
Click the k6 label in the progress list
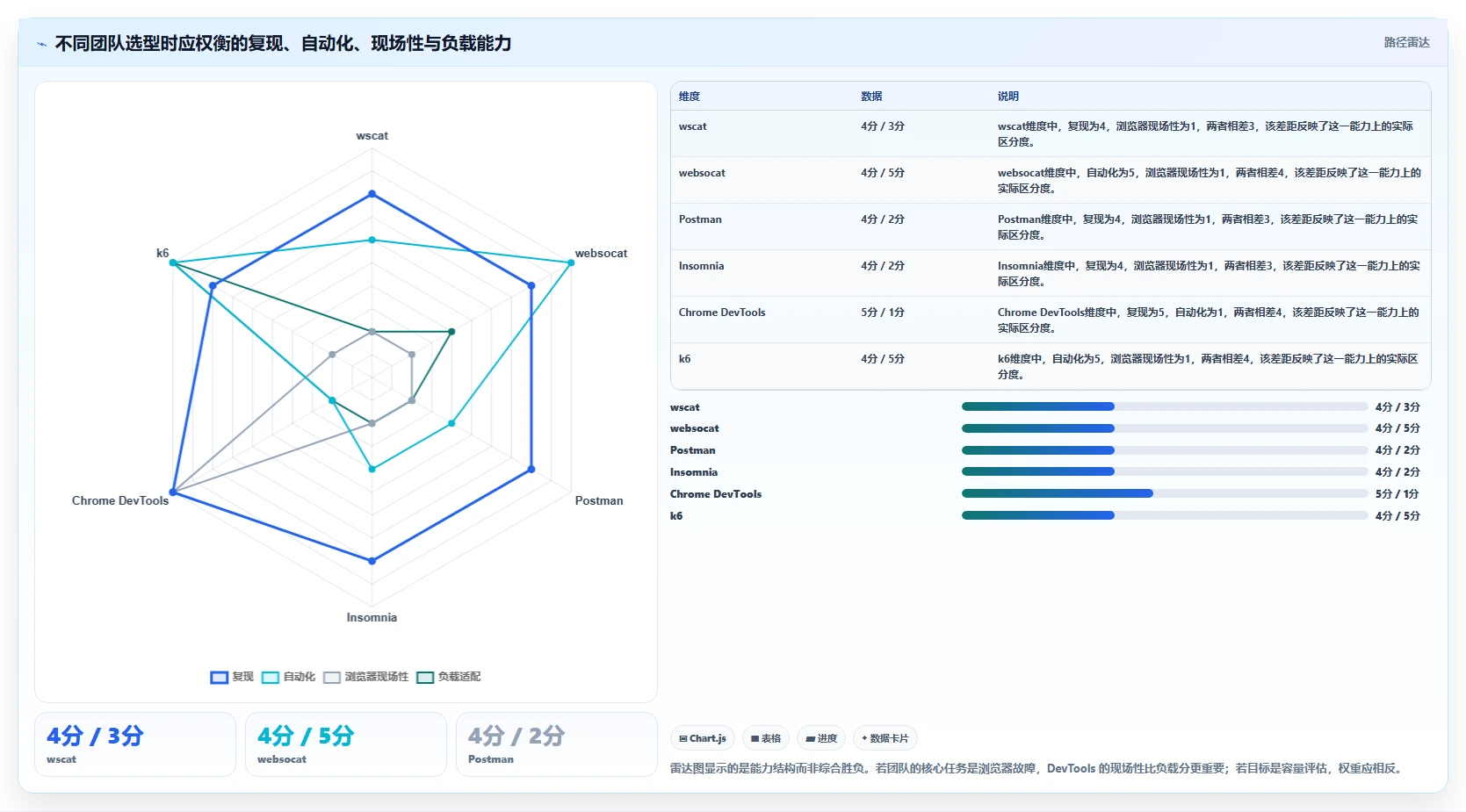676,516
